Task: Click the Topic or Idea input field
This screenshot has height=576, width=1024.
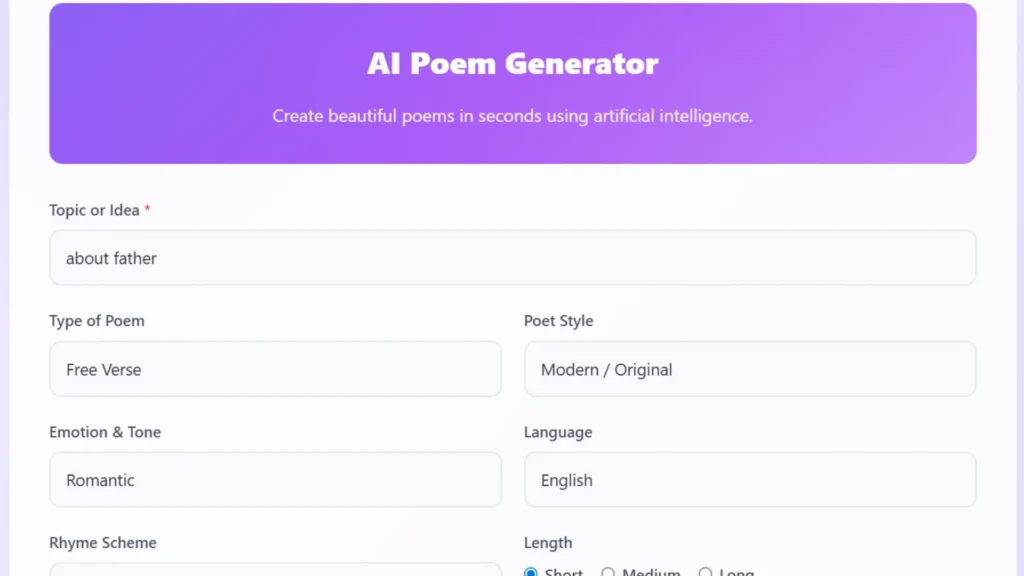Action: 512,257
